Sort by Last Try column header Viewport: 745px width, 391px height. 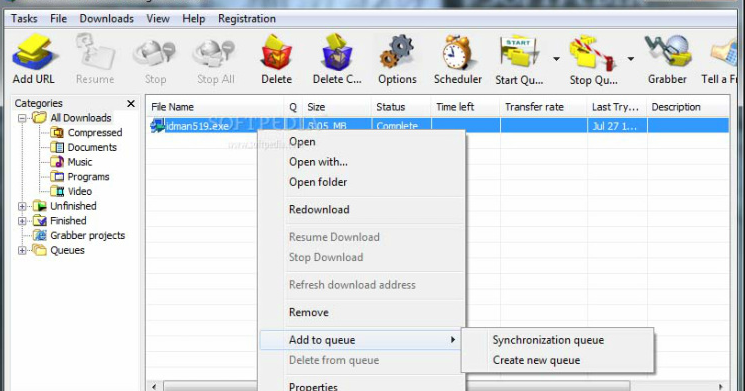617,107
